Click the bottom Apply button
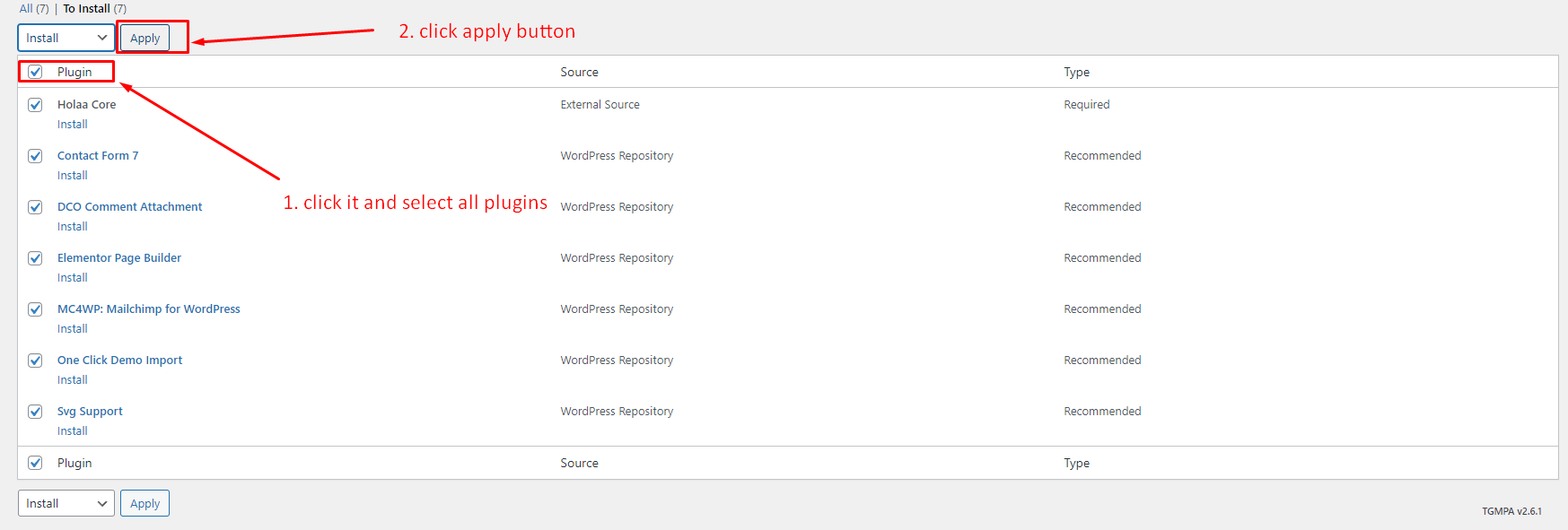Image resolution: width=1568 pixels, height=530 pixels. 145,503
